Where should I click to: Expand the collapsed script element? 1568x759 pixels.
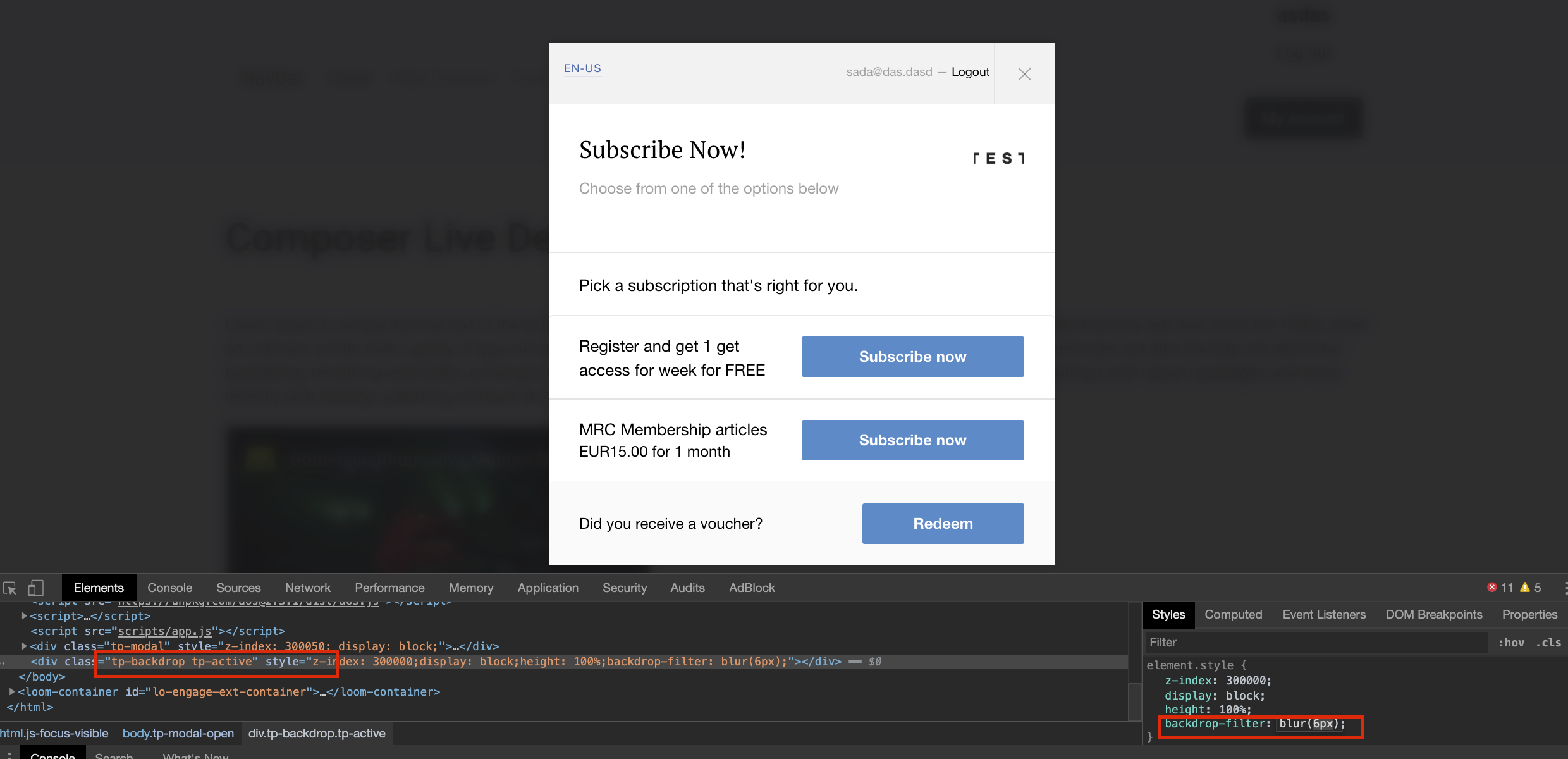(x=24, y=615)
